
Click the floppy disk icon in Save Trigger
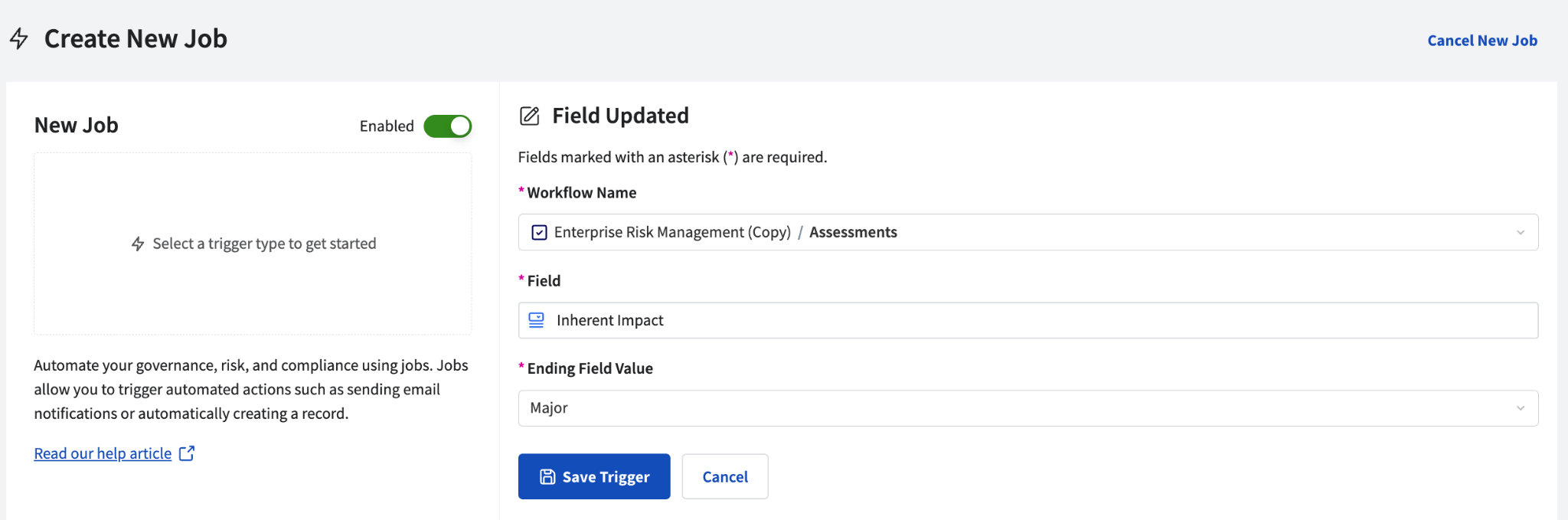[x=547, y=476]
